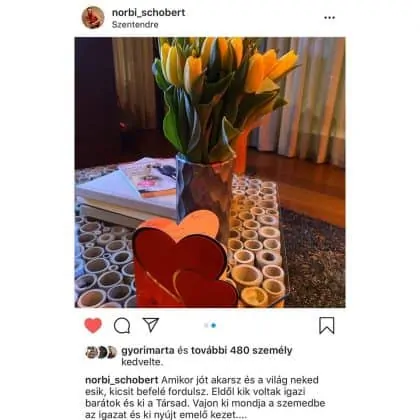Select the active blue carousel dot
The height and width of the screenshot is (420, 420).
point(214,325)
